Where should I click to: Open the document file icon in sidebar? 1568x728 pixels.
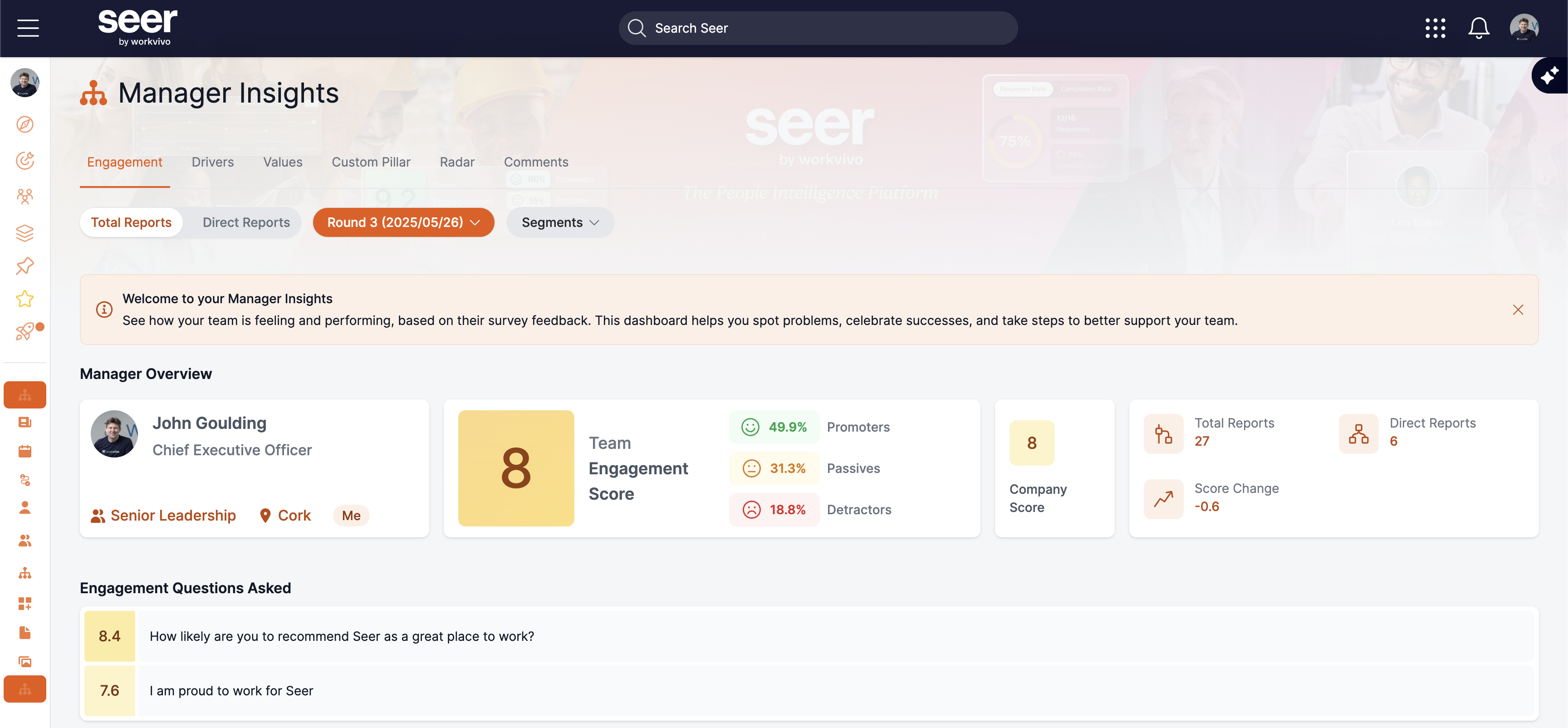coord(25,632)
